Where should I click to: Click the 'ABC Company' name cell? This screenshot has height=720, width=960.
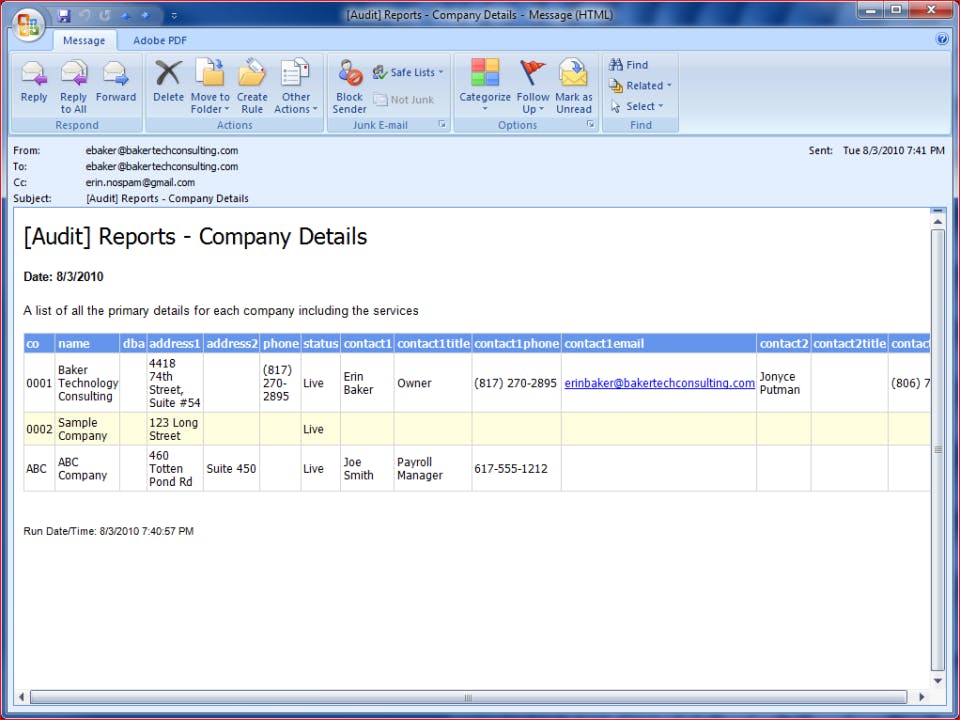tap(88, 469)
